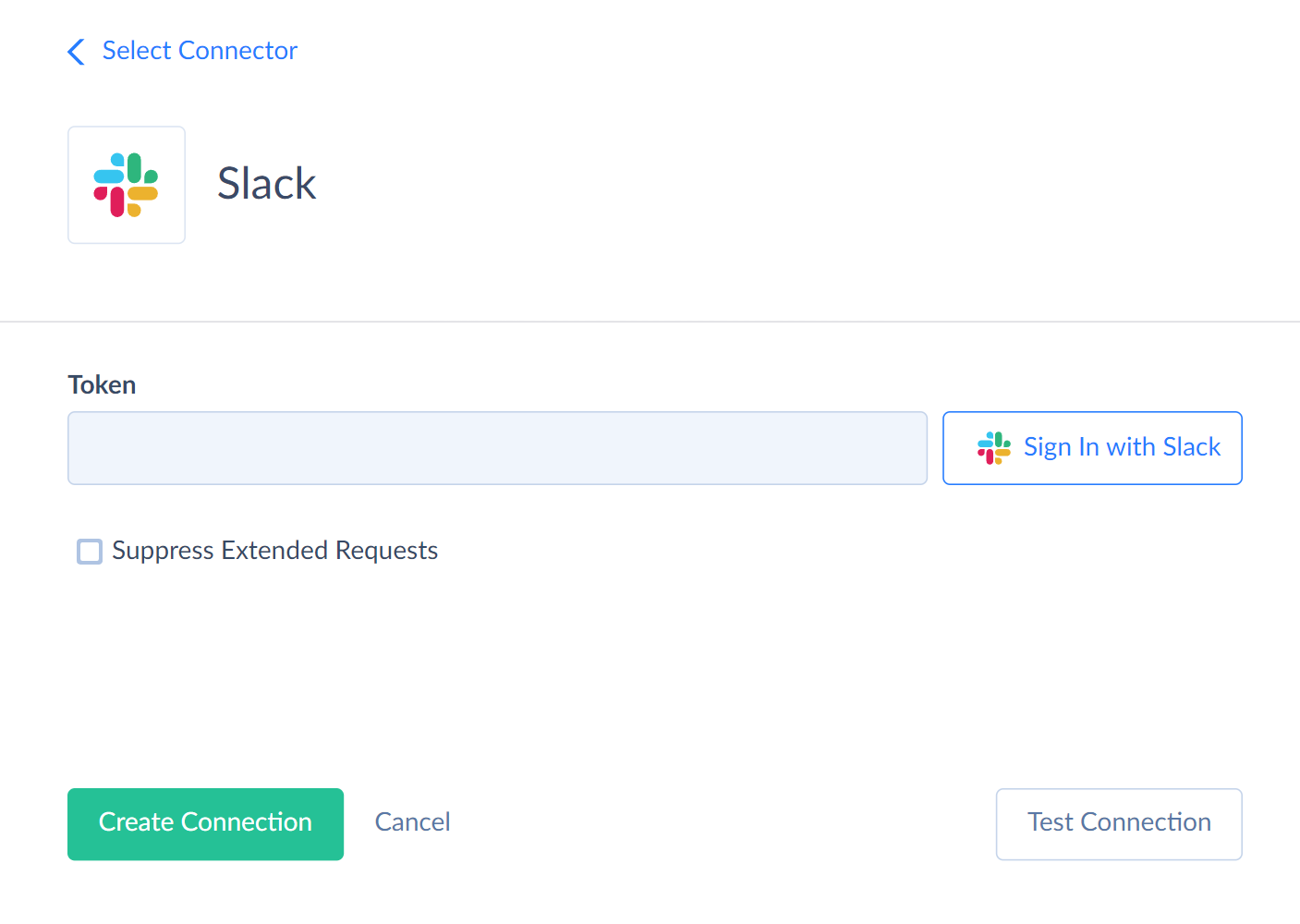The image size is (1300, 924).
Task: Click the Slack heading text
Action: point(267,184)
